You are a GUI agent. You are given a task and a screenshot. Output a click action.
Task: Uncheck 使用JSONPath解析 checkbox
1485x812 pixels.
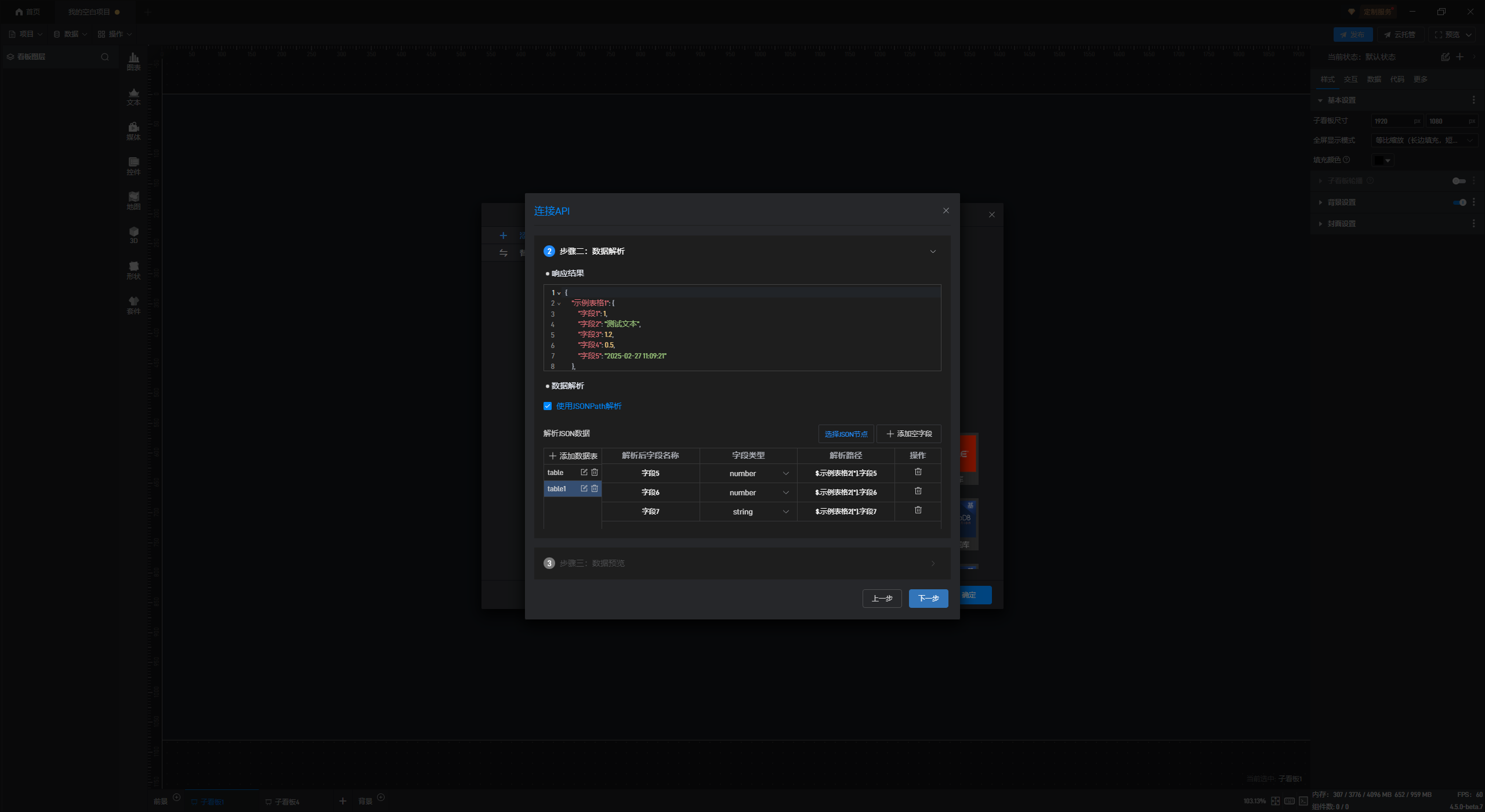(548, 406)
